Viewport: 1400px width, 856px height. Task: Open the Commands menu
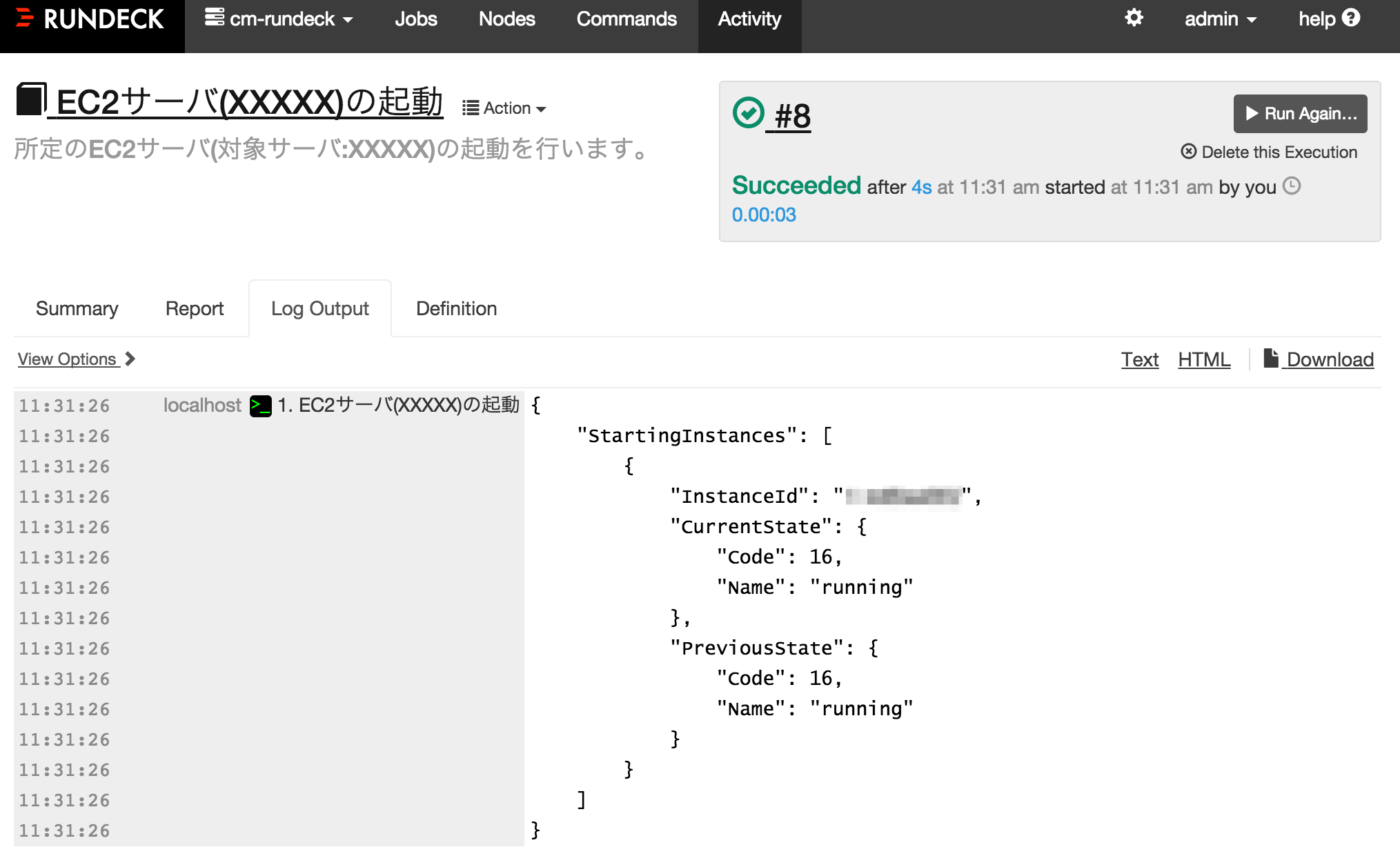626,19
